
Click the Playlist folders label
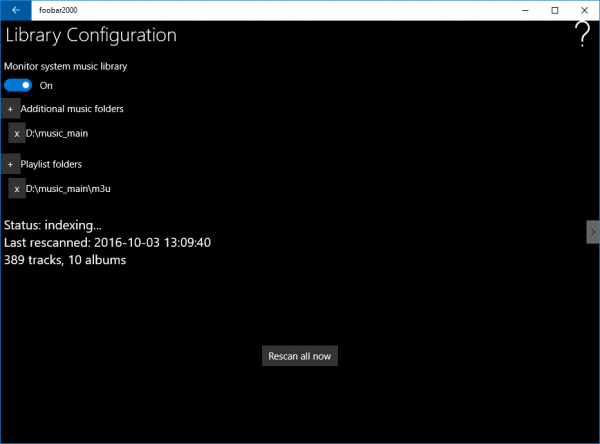[51, 164]
